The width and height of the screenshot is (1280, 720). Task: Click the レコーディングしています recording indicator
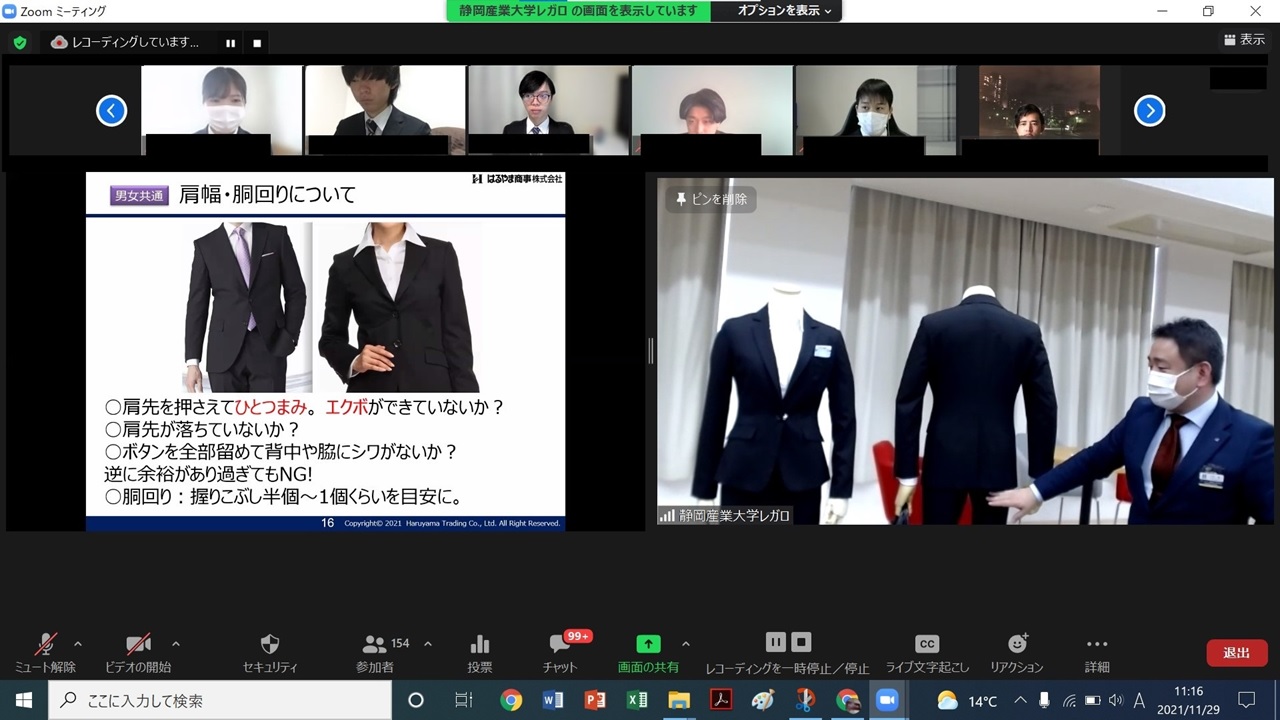click(125, 43)
